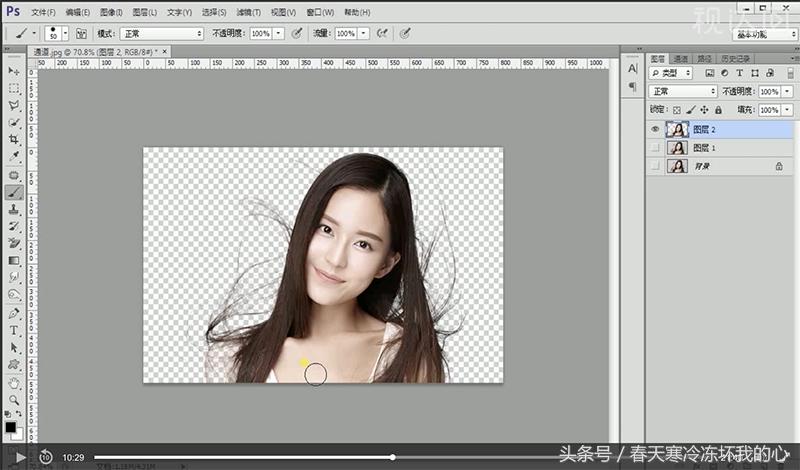Select the Rectangular Marquee tool
The image size is (800, 470).
(14, 88)
